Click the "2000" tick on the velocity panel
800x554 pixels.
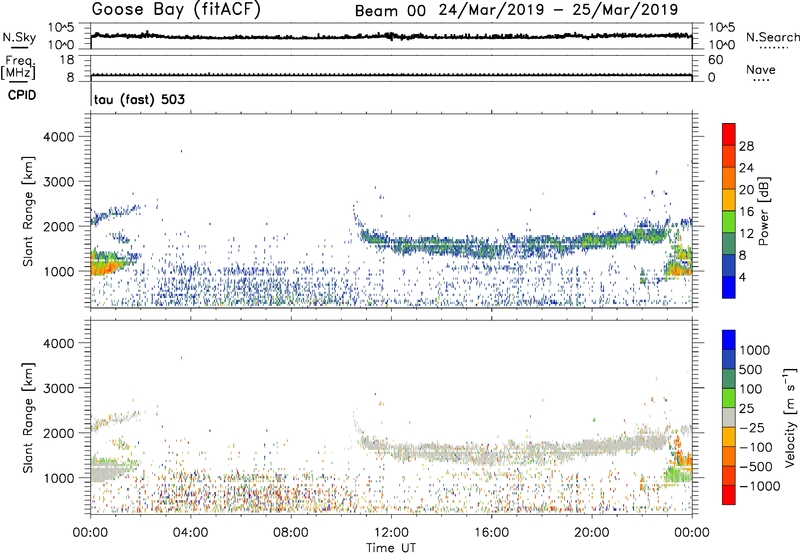pyautogui.click(x=59, y=433)
